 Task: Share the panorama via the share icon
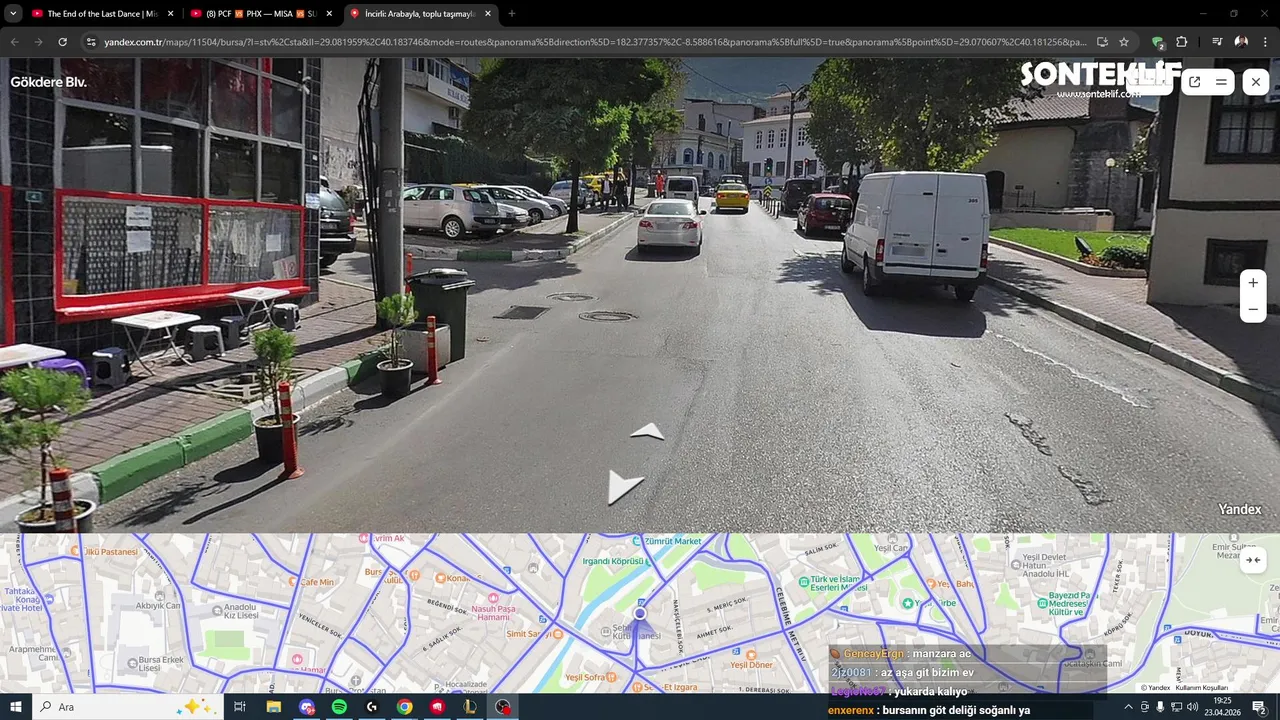(x=1194, y=82)
